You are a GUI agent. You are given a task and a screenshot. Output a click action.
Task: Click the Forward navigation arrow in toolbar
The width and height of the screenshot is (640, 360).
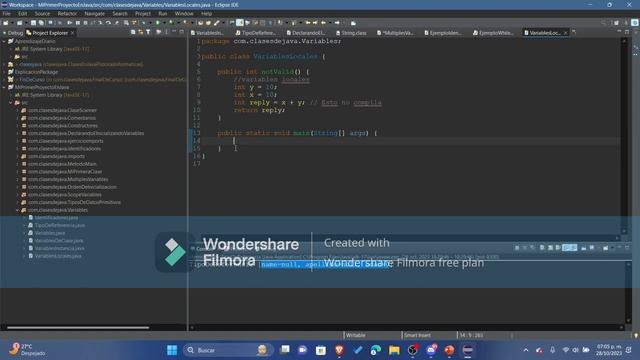pos(337,23)
